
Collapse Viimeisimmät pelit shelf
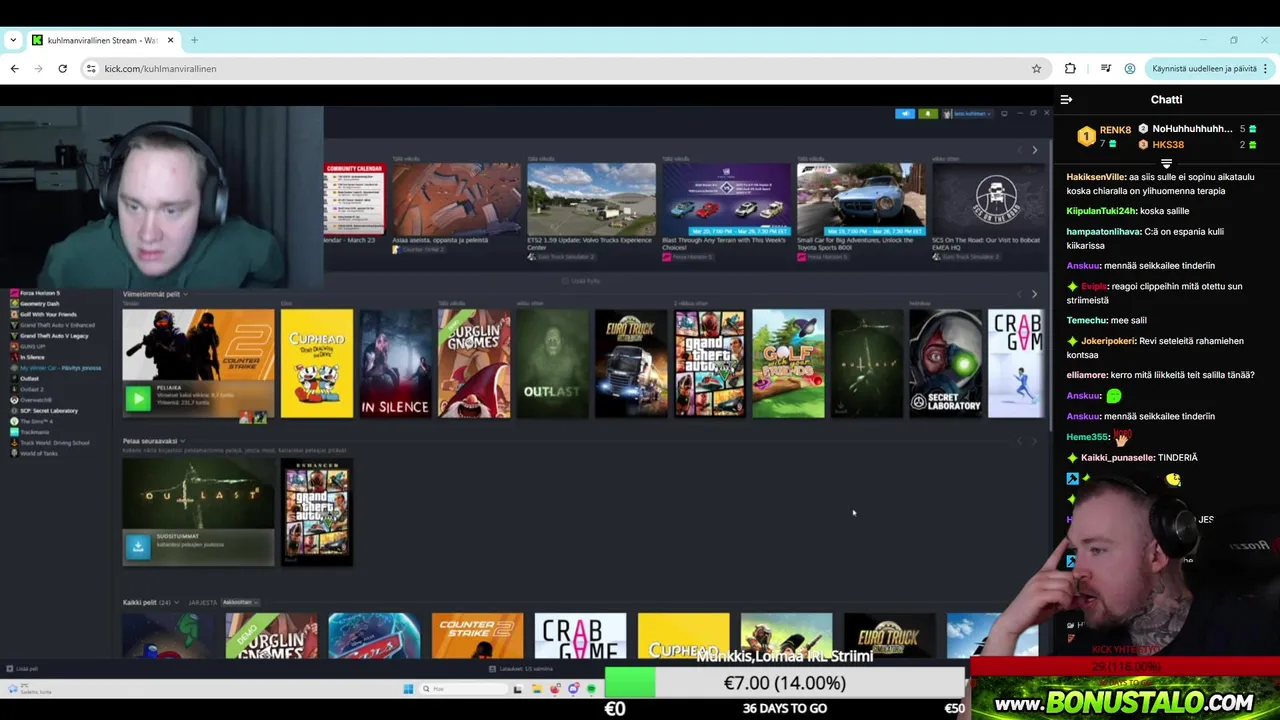click(186, 294)
